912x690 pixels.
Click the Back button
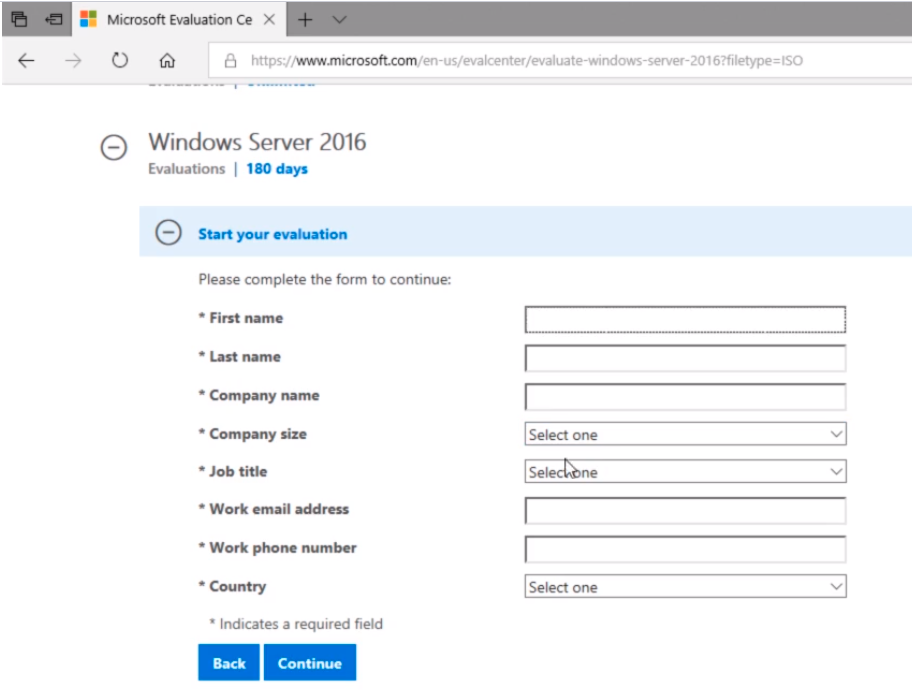pyautogui.click(x=229, y=662)
